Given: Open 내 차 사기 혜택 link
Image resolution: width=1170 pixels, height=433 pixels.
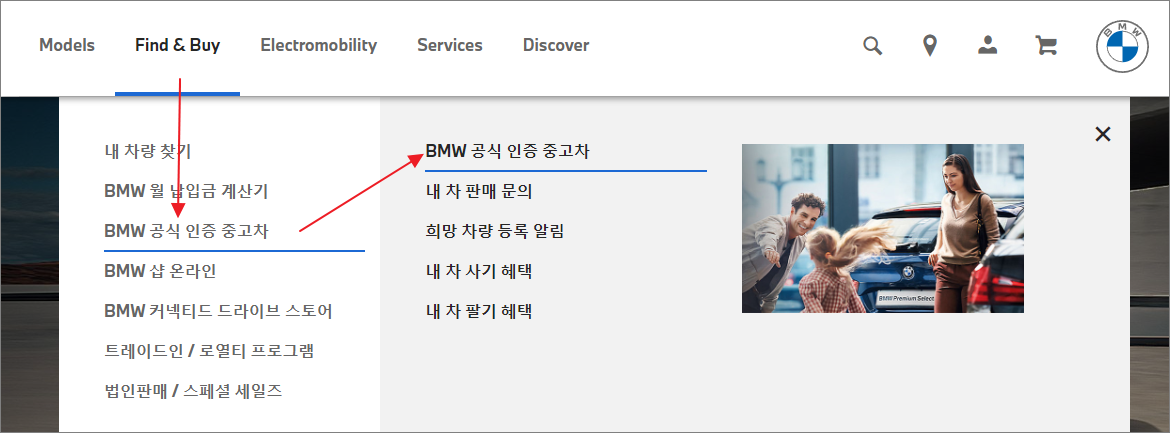Looking at the screenshot, I should pyautogui.click(x=478, y=270).
